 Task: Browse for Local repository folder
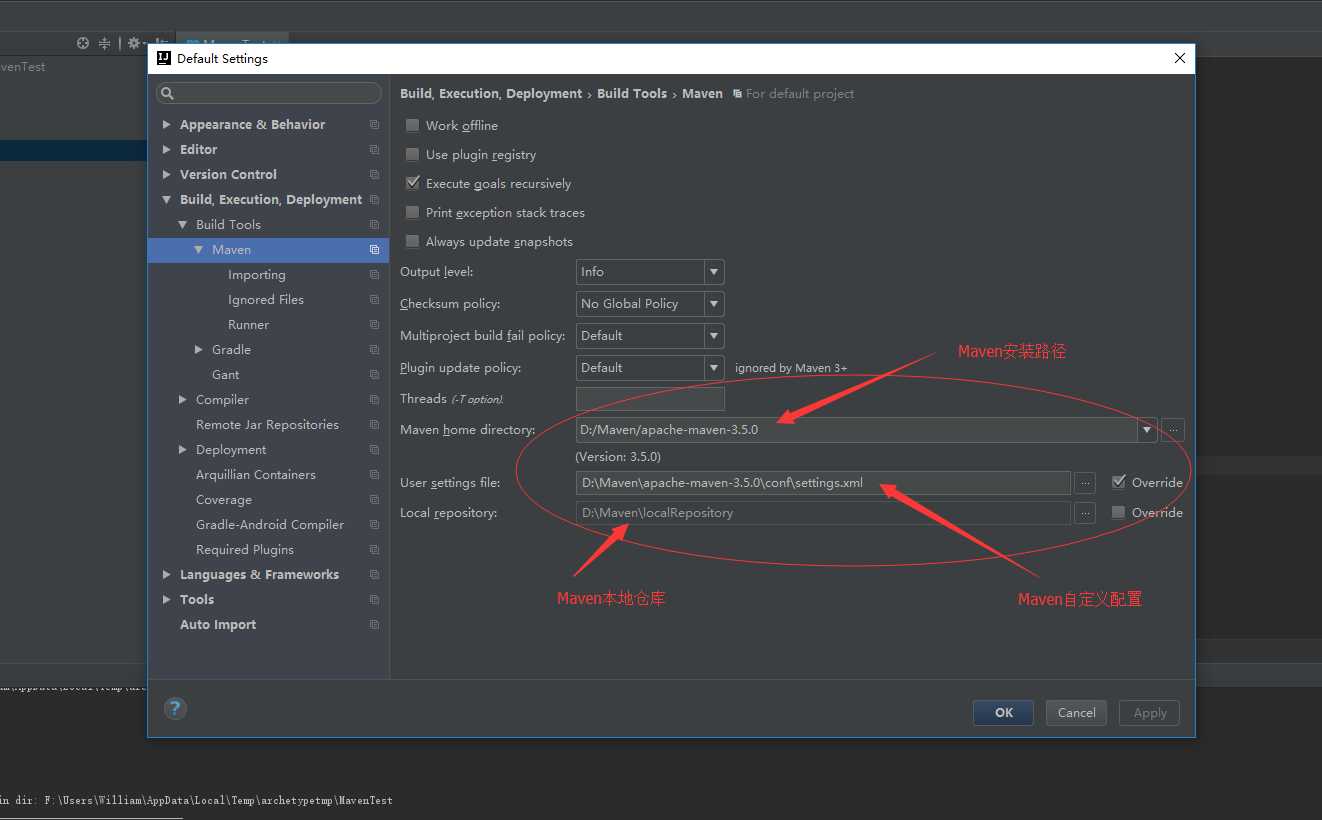click(x=1085, y=513)
